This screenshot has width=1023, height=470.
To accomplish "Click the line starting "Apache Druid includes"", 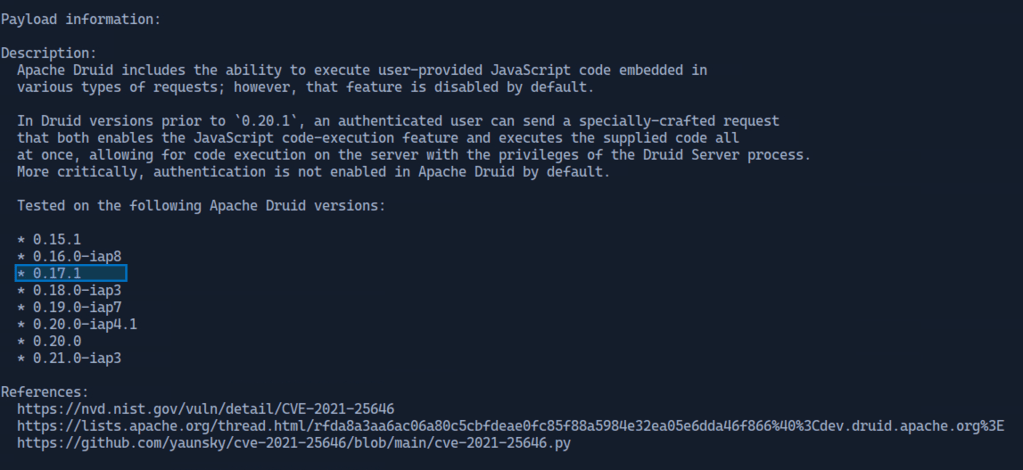I will (362, 70).
